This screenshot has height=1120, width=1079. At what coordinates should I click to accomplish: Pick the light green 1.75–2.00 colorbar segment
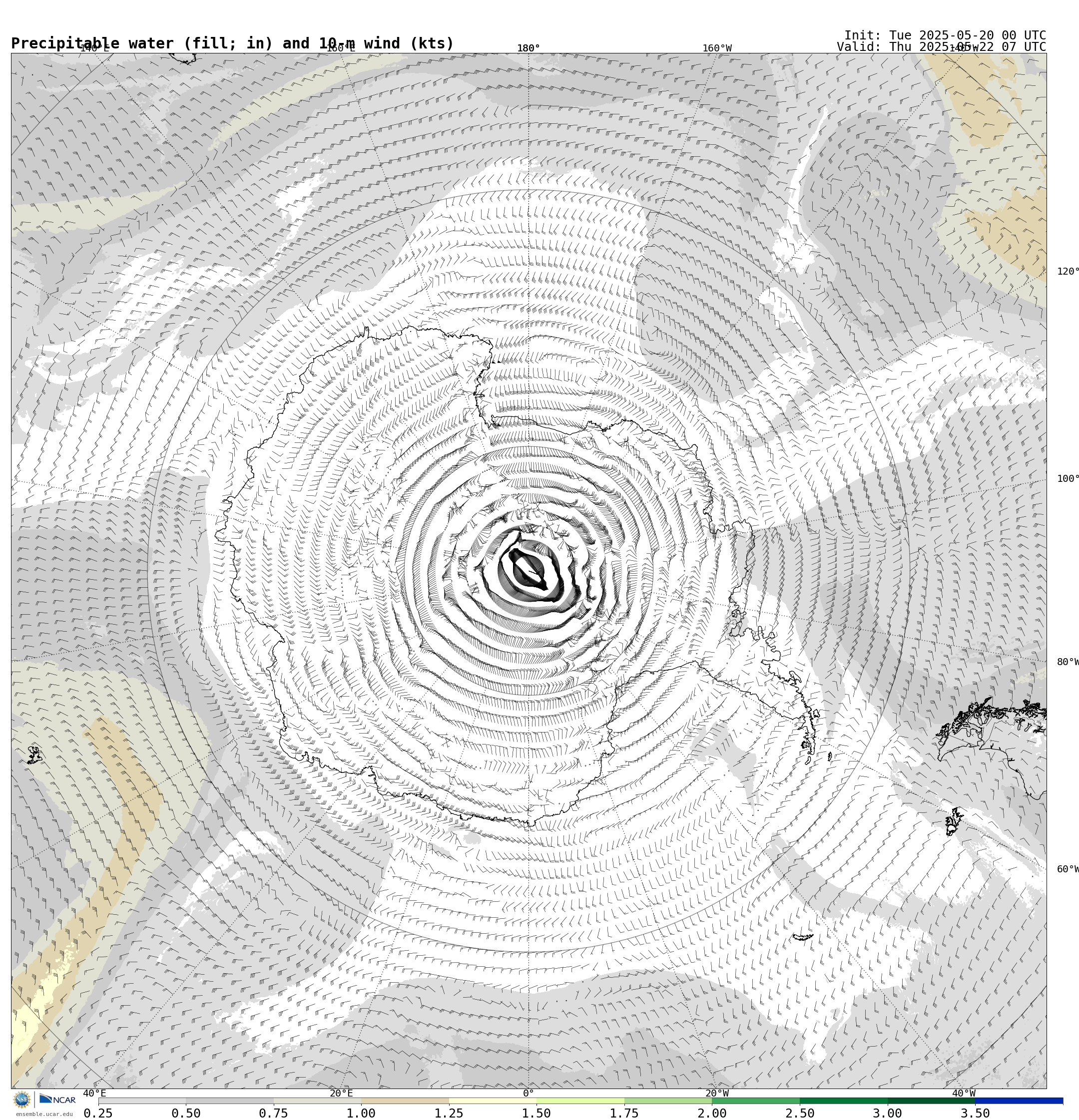pos(668,1101)
